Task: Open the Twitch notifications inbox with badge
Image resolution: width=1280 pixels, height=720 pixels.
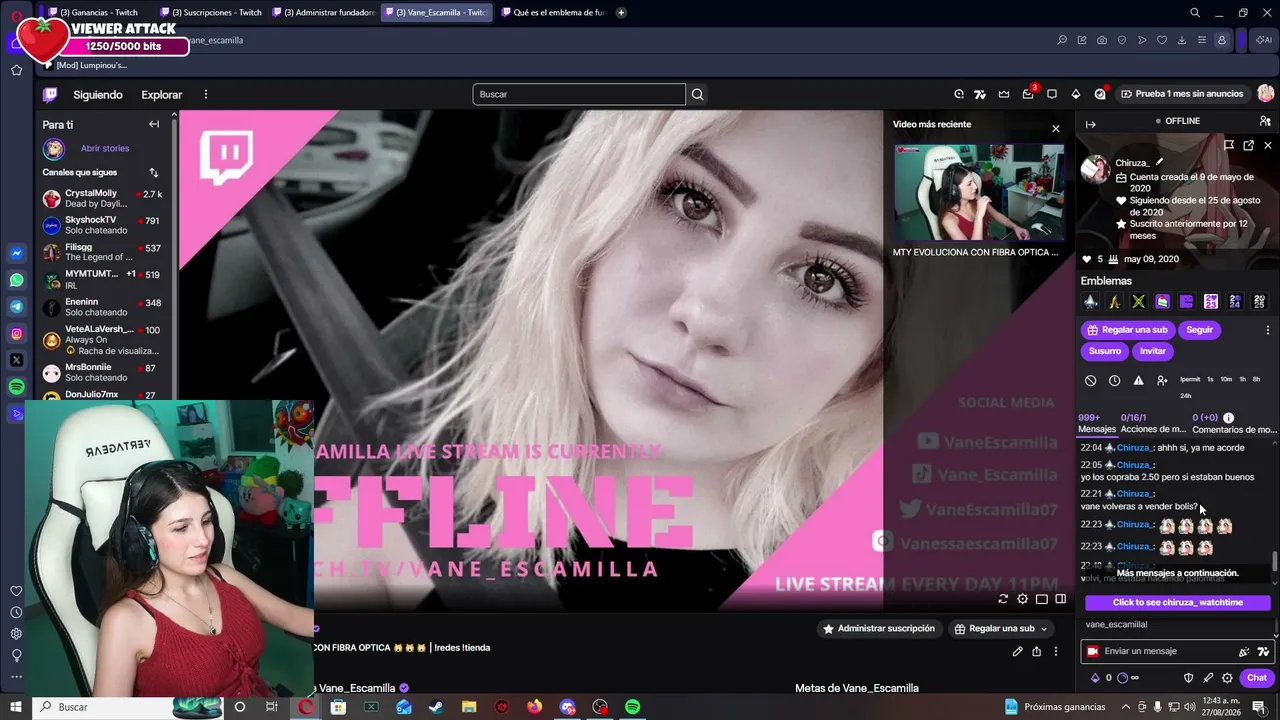Action: point(1028,94)
